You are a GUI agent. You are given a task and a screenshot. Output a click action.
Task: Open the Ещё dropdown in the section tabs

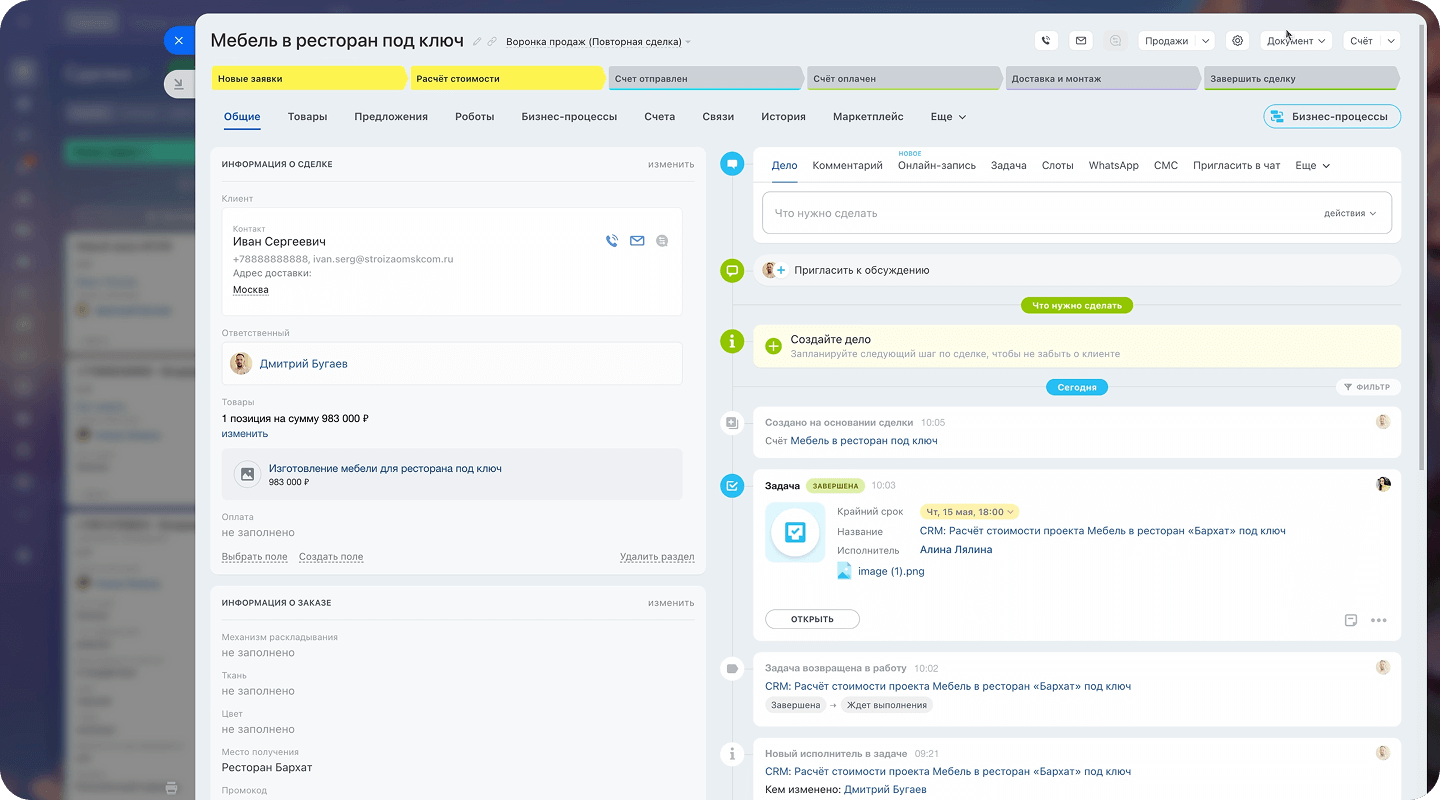click(x=946, y=116)
